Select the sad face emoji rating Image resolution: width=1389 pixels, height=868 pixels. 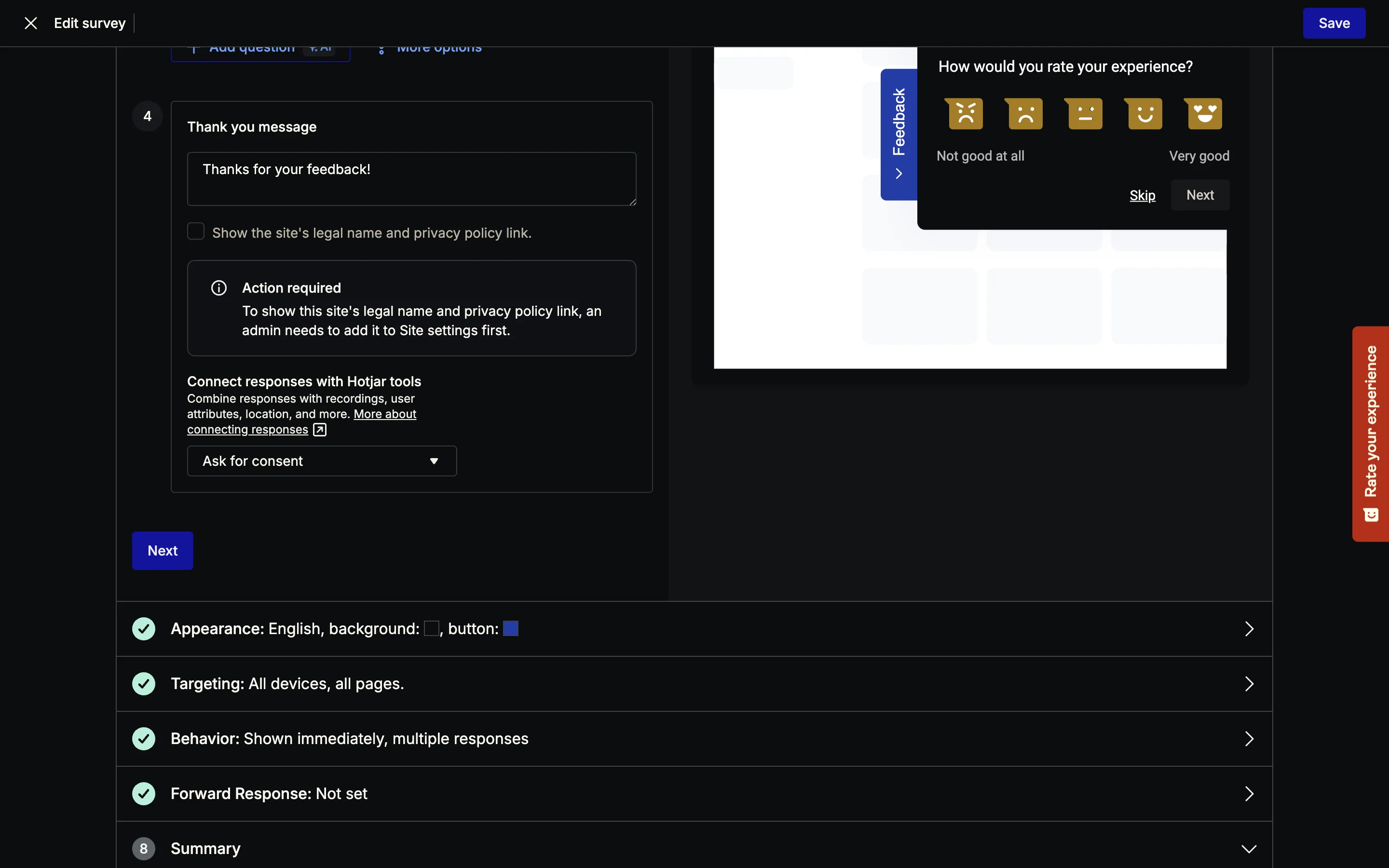(x=1025, y=113)
